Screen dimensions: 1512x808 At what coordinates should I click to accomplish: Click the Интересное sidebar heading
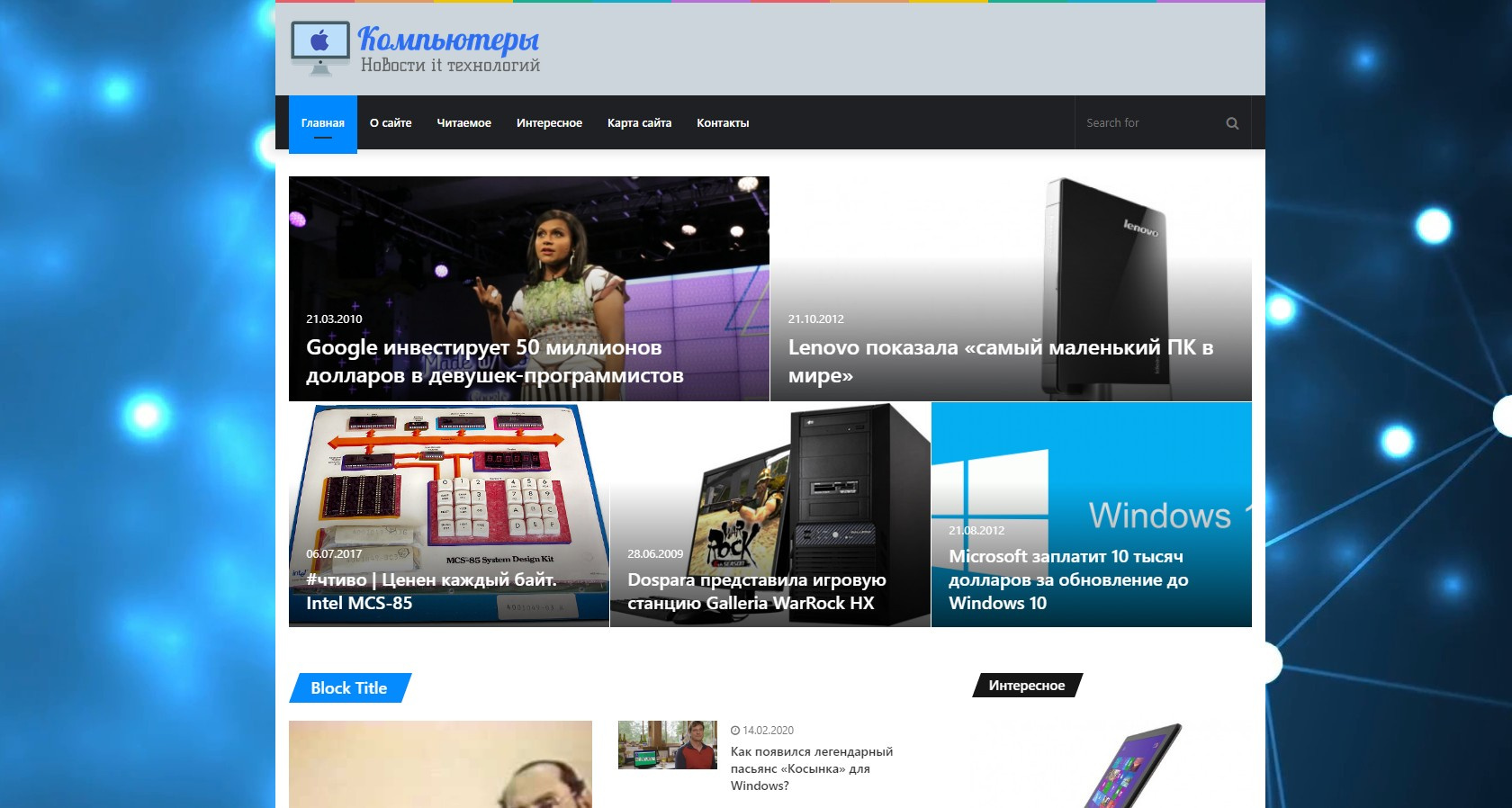(1027, 686)
